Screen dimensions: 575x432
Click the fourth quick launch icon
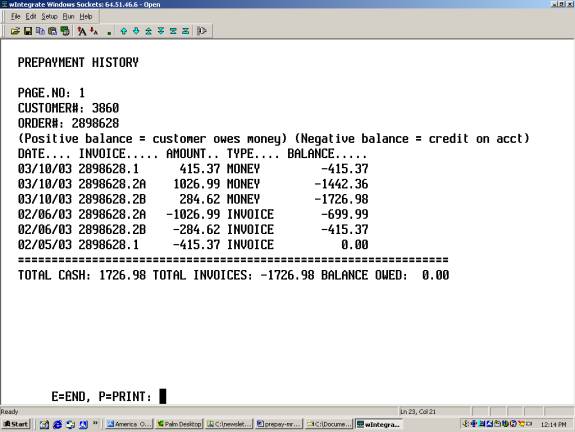pos(83,424)
